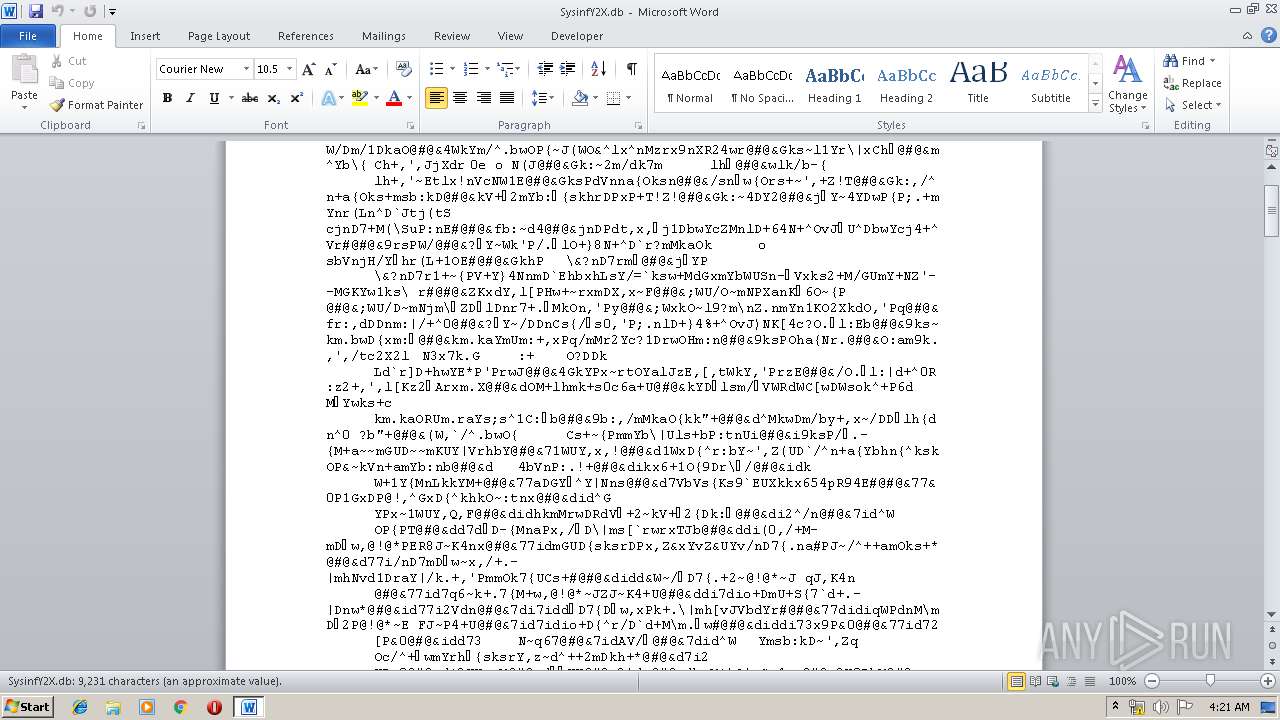Apply superscript formatting
This screenshot has height=720, width=1280.
tap(296, 98)
